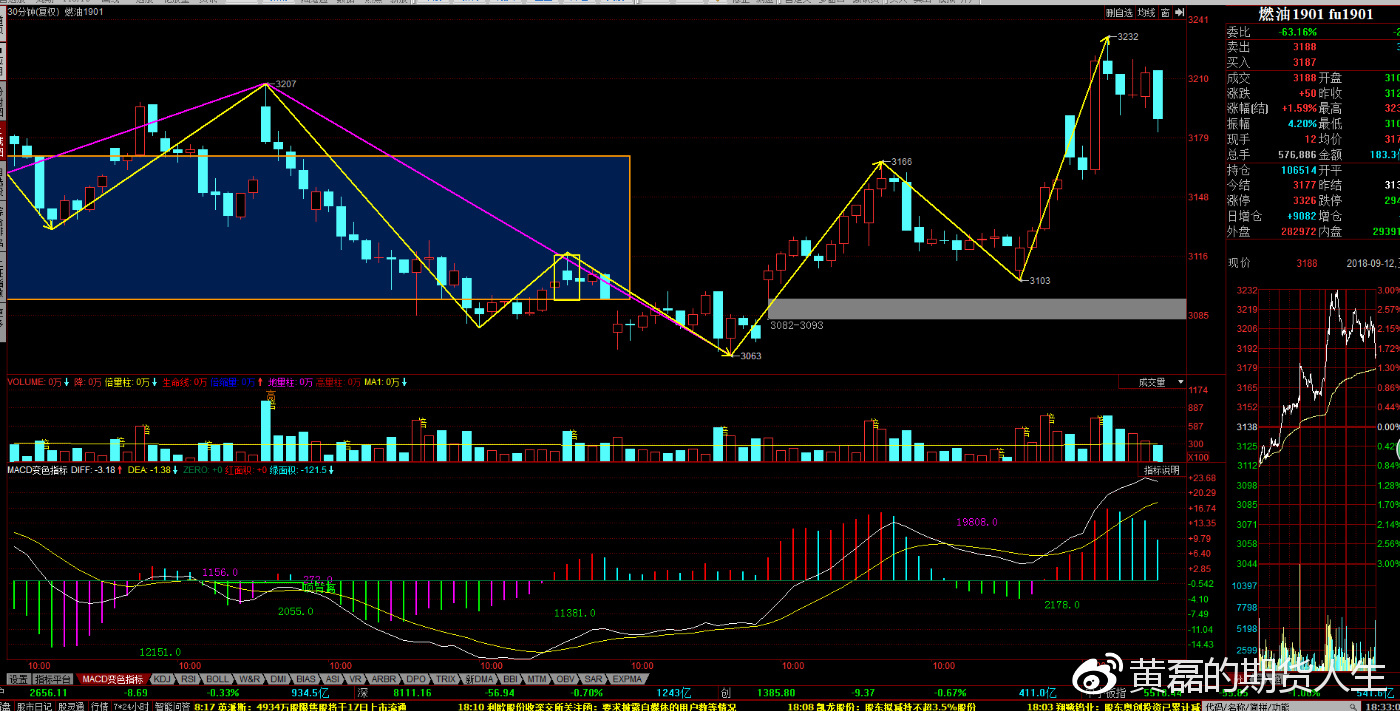The width and height of the screenshot is (1400, 711).
Task: Select the KDJ indicator tab
Action: (x=161, y=679)
